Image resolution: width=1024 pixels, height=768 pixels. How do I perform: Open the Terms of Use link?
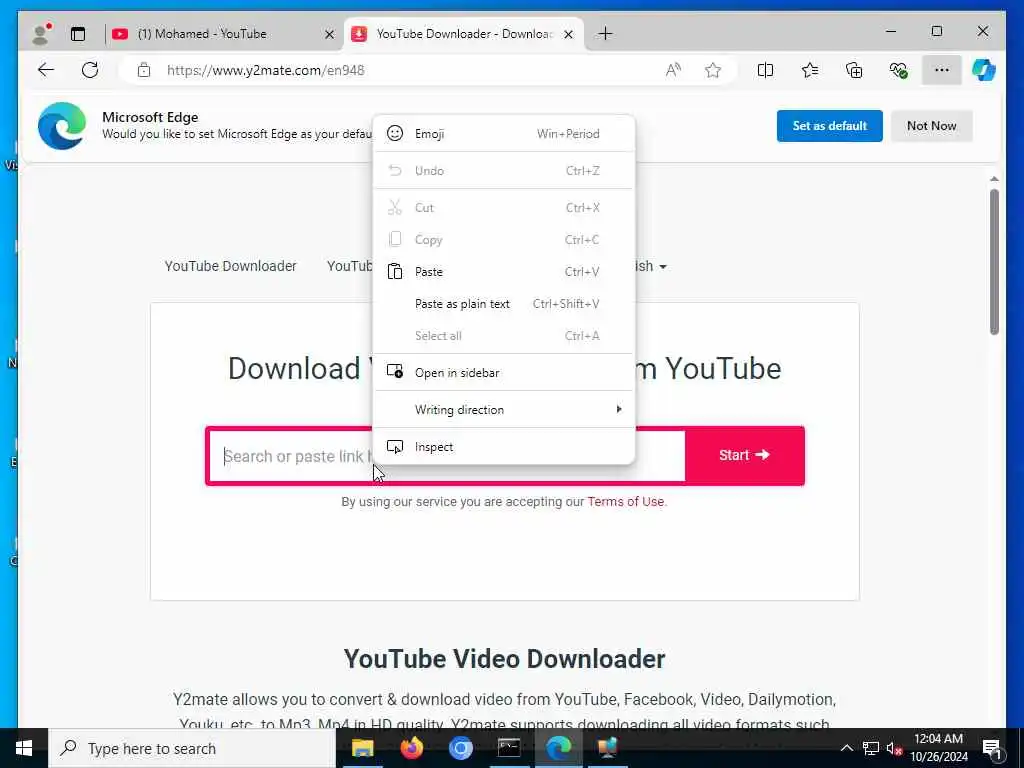tap(626, 502)
